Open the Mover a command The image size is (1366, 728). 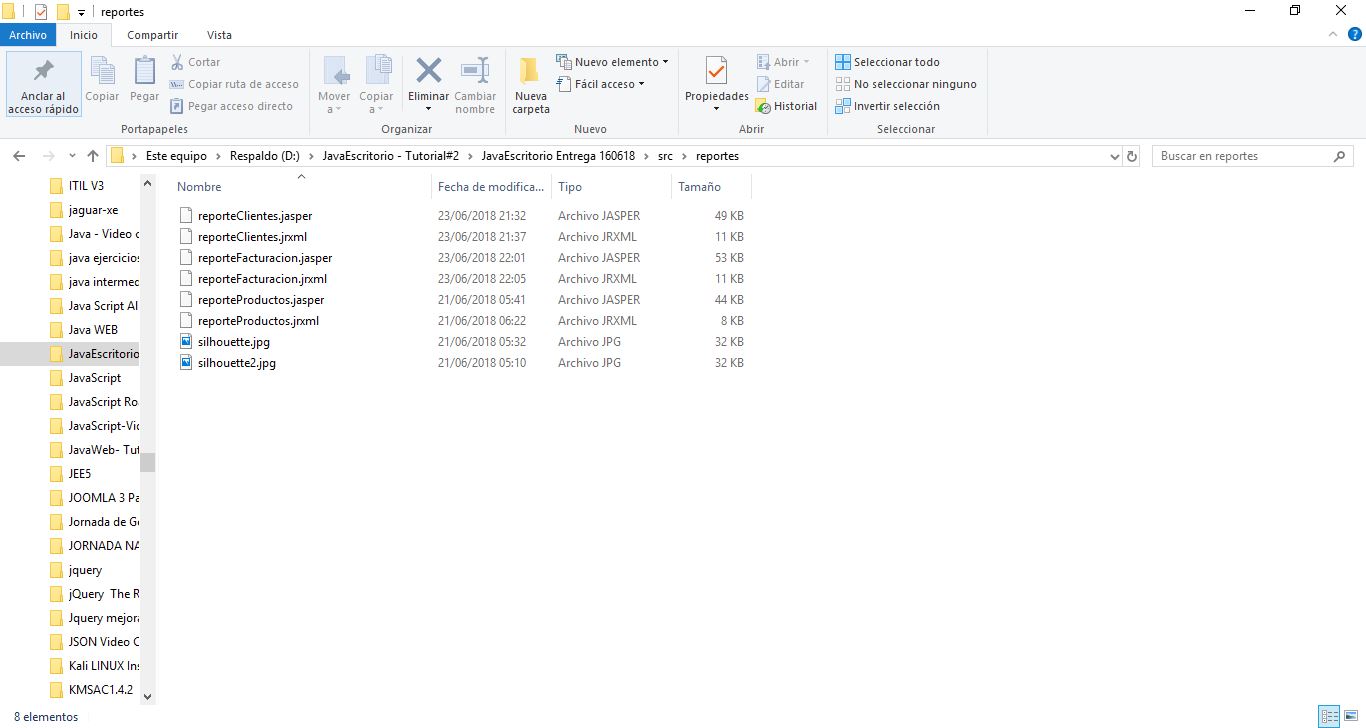click(334, 84)
